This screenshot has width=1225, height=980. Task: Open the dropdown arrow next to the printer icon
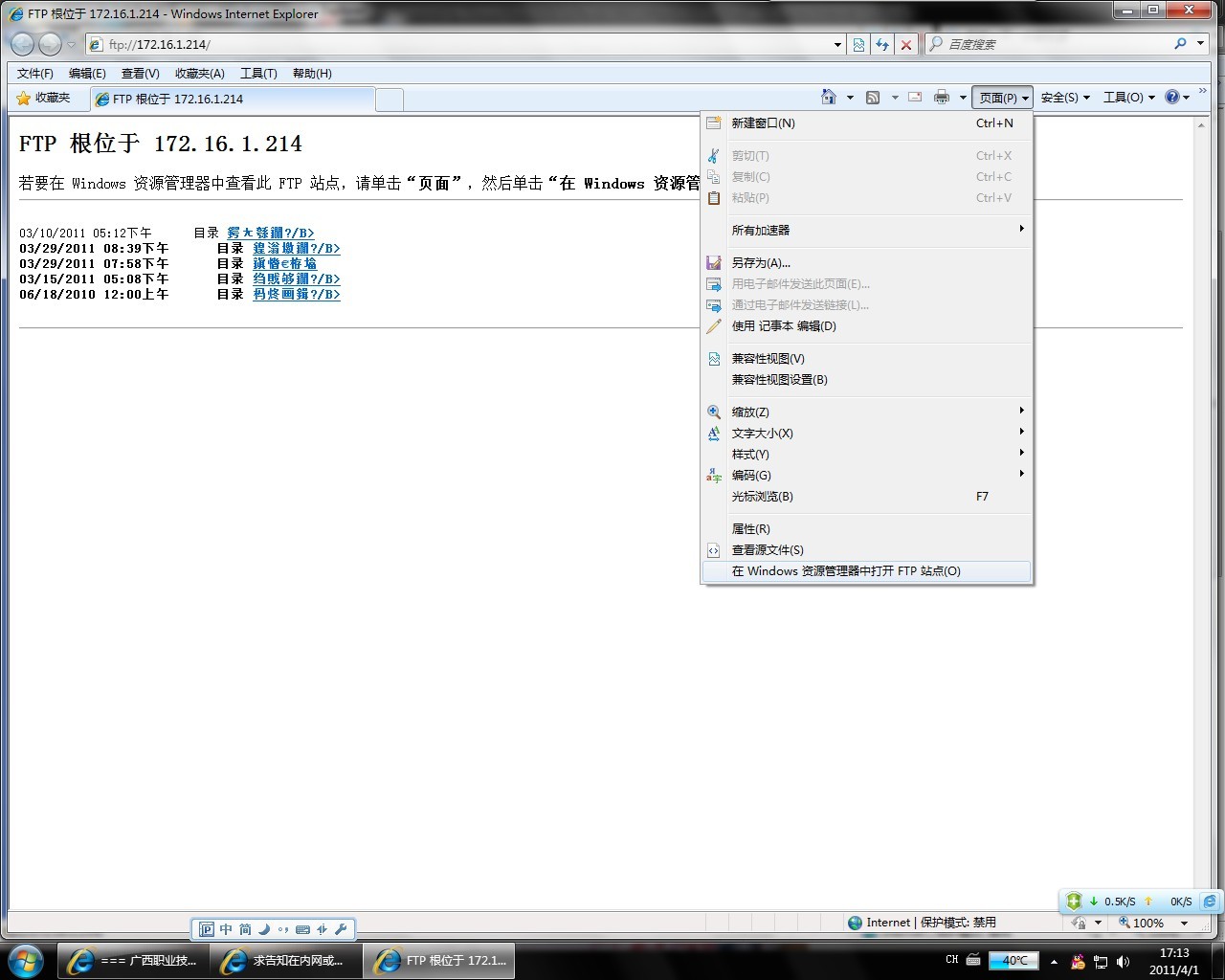point(963,98)
